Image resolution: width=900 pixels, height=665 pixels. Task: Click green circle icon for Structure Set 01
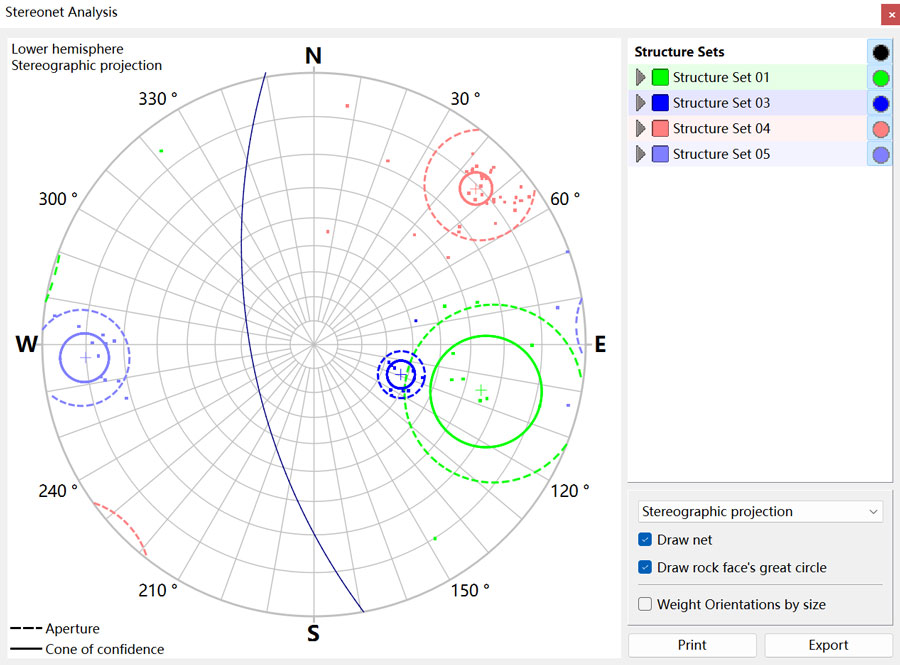[880, 78]
